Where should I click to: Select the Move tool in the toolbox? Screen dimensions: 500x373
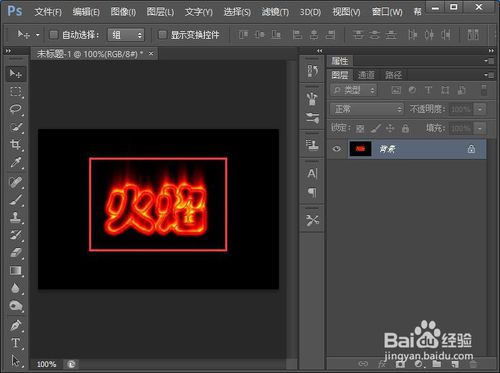(x=15, y=73)
